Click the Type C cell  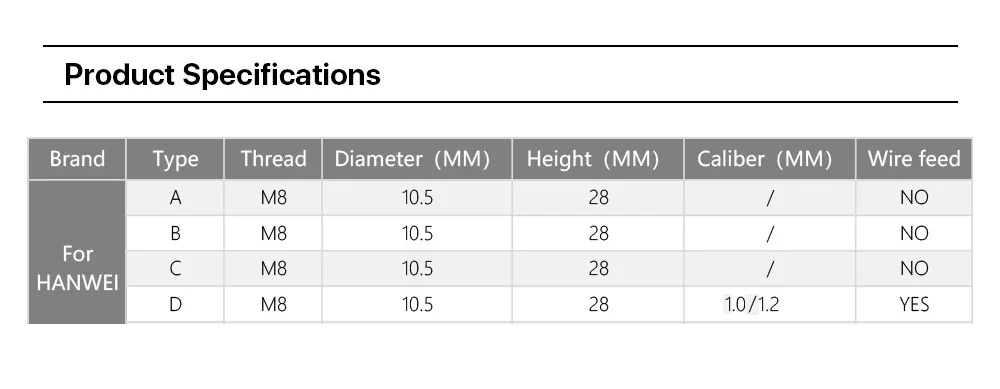click(x=175, y=268)
